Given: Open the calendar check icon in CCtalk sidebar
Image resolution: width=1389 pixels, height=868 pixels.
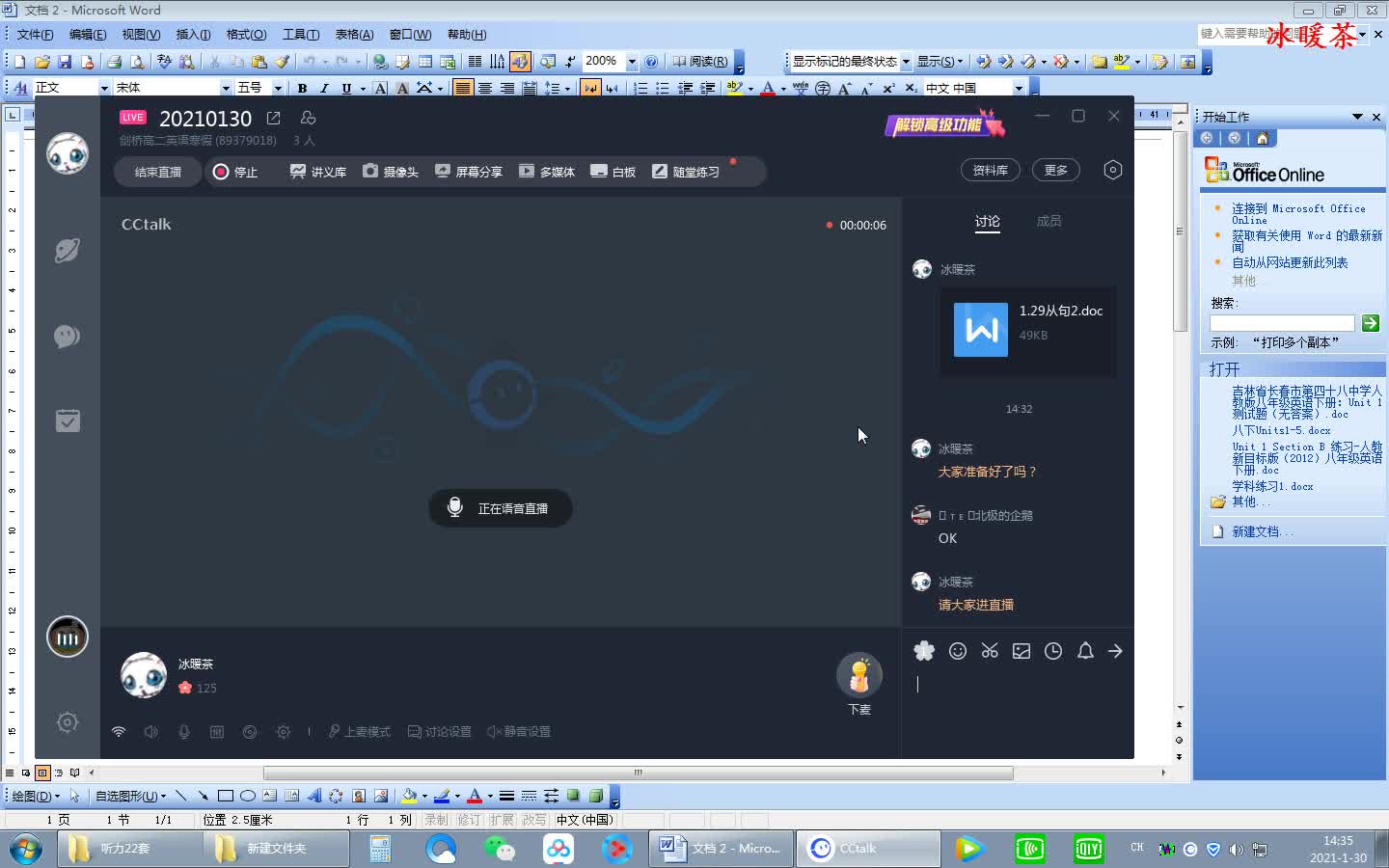Looking at the screenshot, I should pos(68,420).
